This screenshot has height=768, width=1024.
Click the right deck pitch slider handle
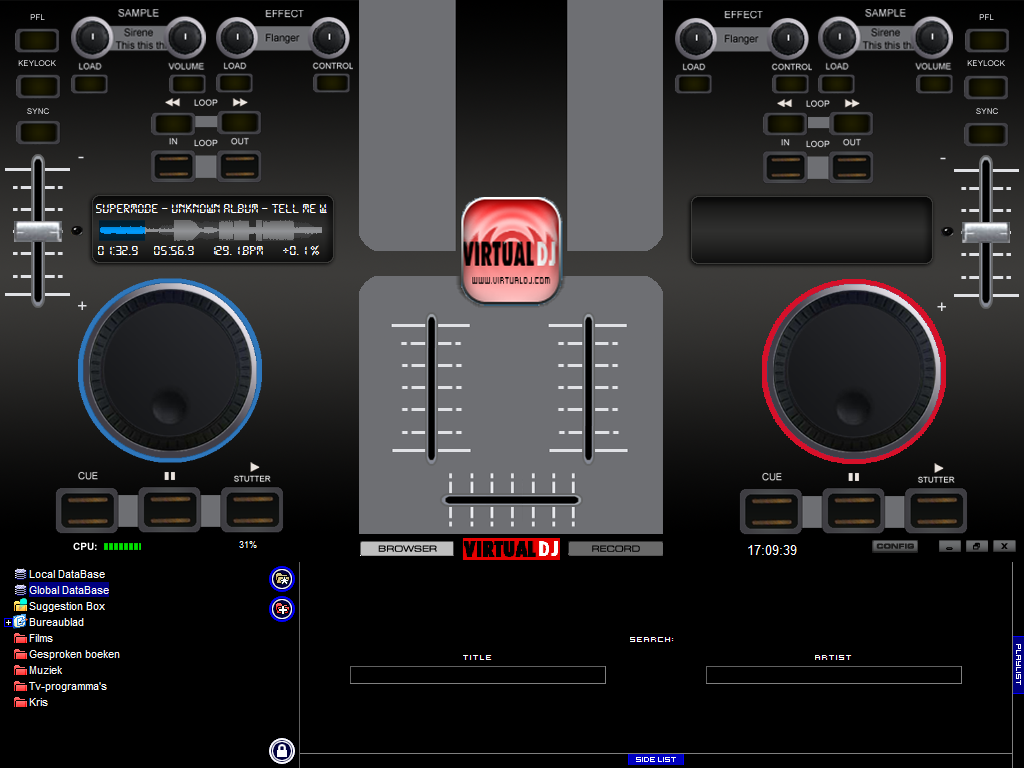pos(986,232)
